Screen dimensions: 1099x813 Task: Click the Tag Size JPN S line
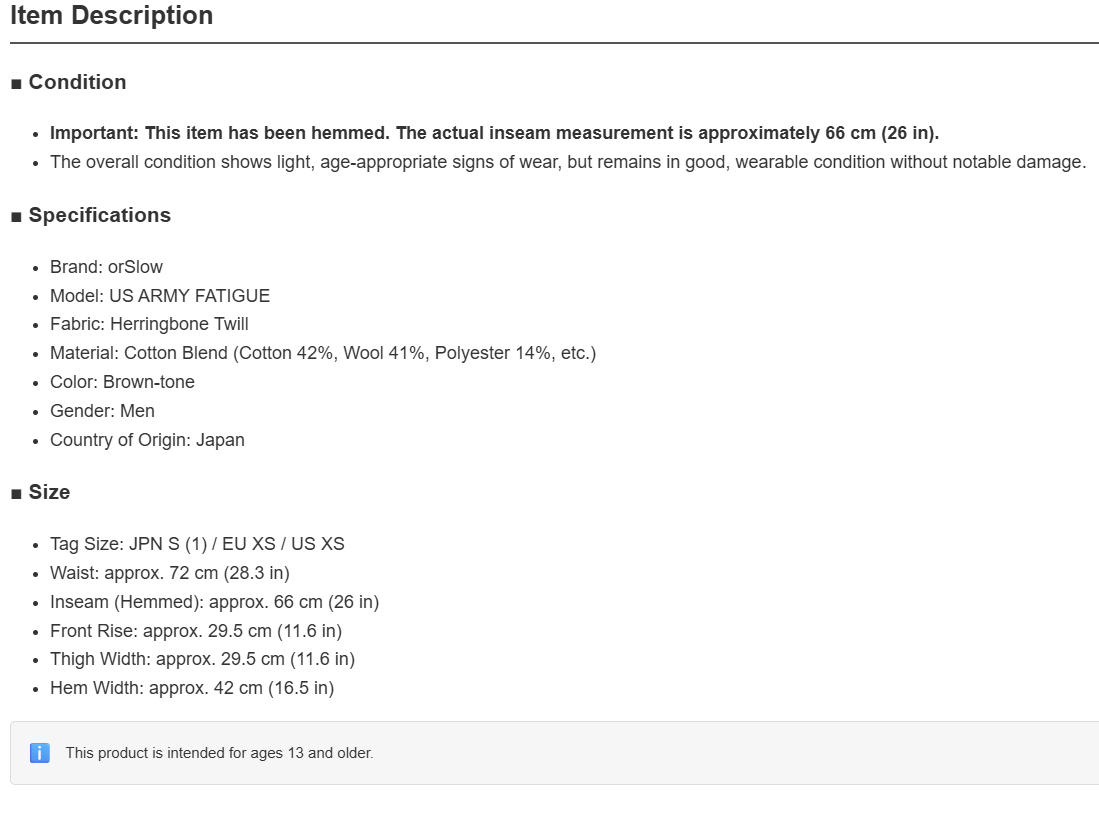[197, 544]
